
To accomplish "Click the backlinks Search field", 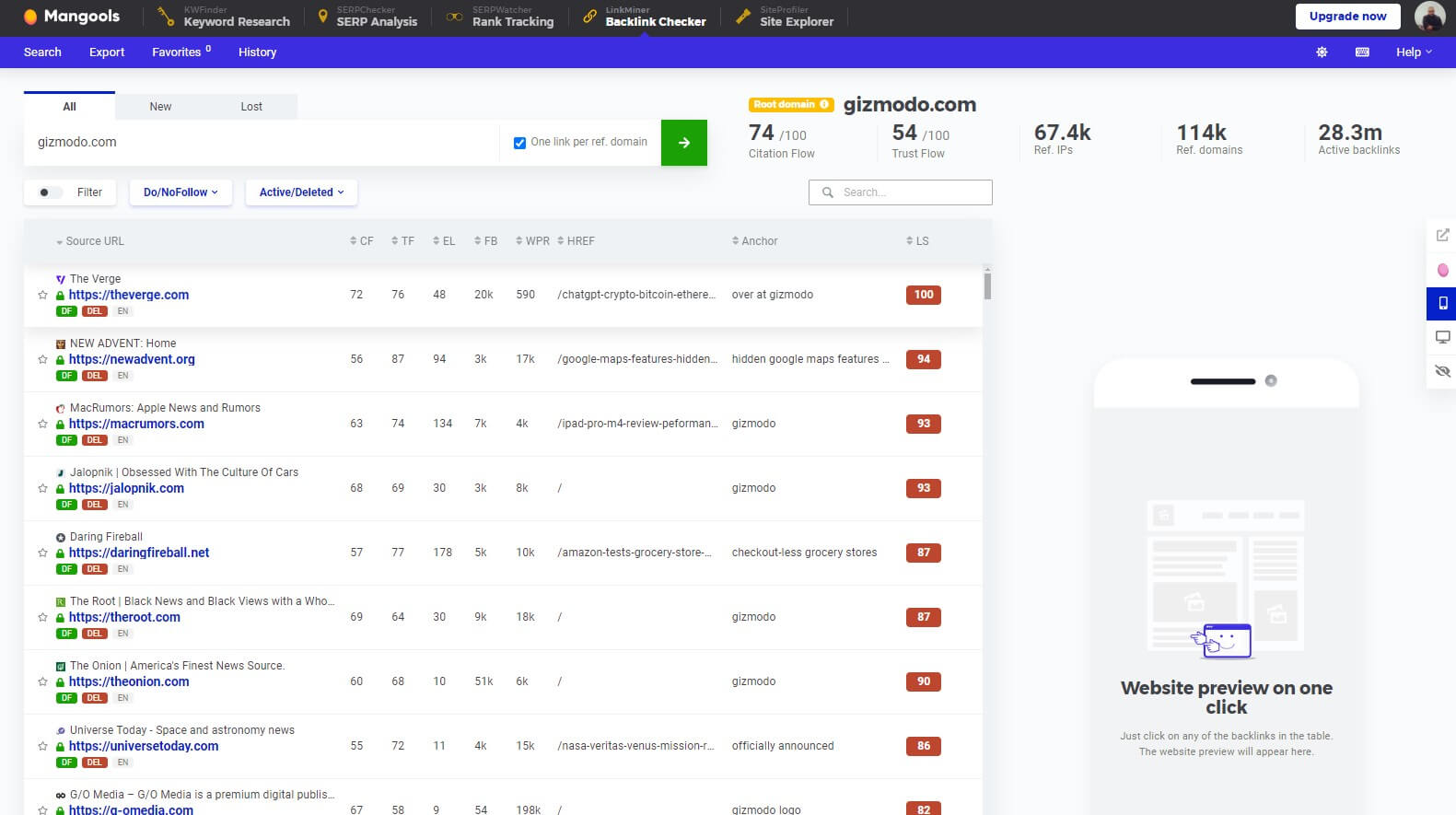I will [901, 192].
